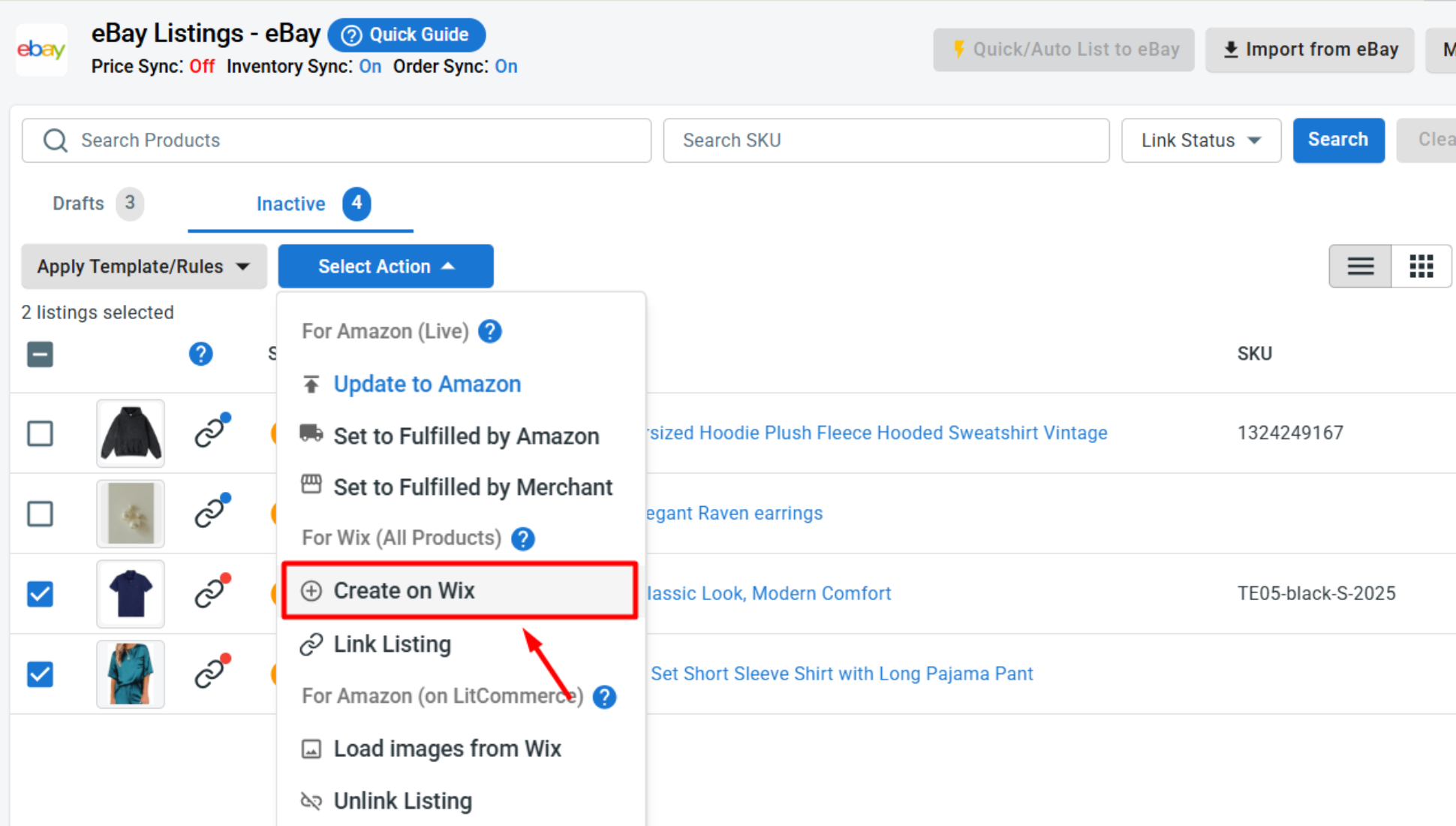The image size is (1456, 826).
Task: Uncheck the navy polo shirt listing checkbox
Action: tap(41, 594)
